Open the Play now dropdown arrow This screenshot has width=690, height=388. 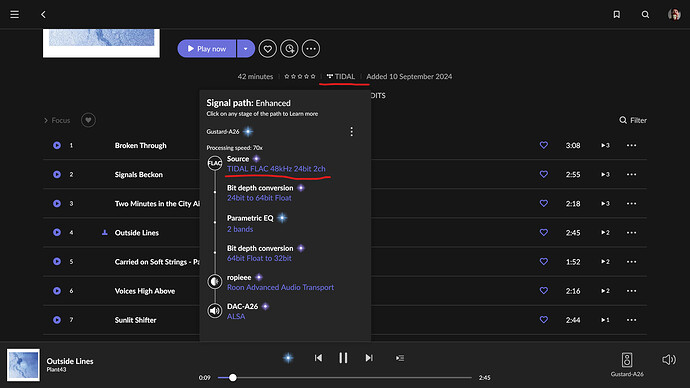[x=246, y=49]
